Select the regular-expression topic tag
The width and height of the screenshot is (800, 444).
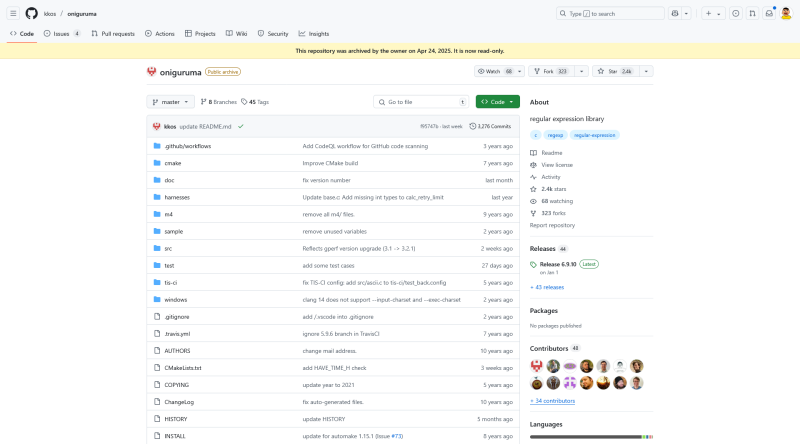594,135
